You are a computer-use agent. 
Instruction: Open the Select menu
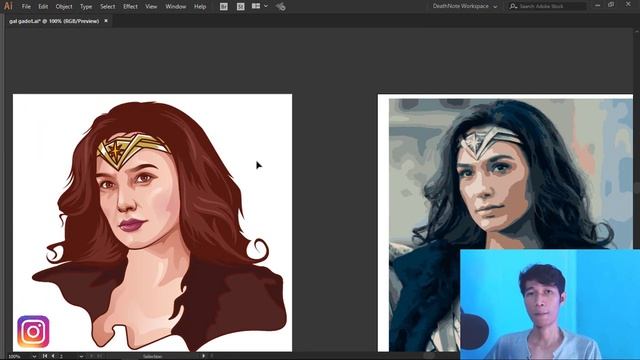[x=107, y=7]
